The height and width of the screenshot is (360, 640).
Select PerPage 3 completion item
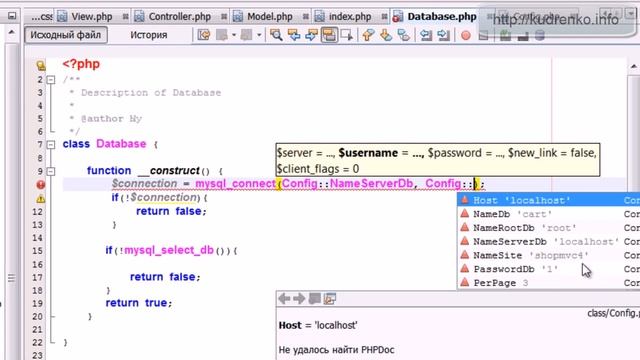pos(549,283)
